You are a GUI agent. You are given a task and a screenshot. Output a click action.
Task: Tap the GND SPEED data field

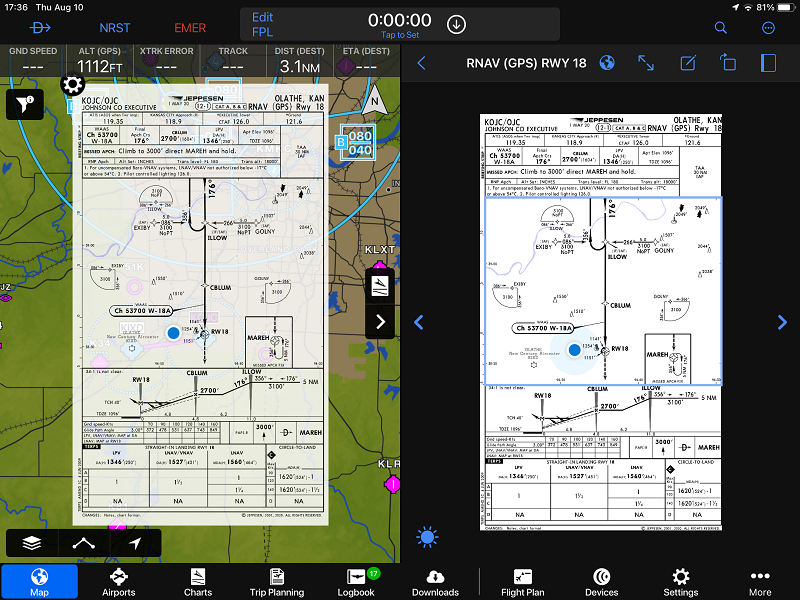33,60
